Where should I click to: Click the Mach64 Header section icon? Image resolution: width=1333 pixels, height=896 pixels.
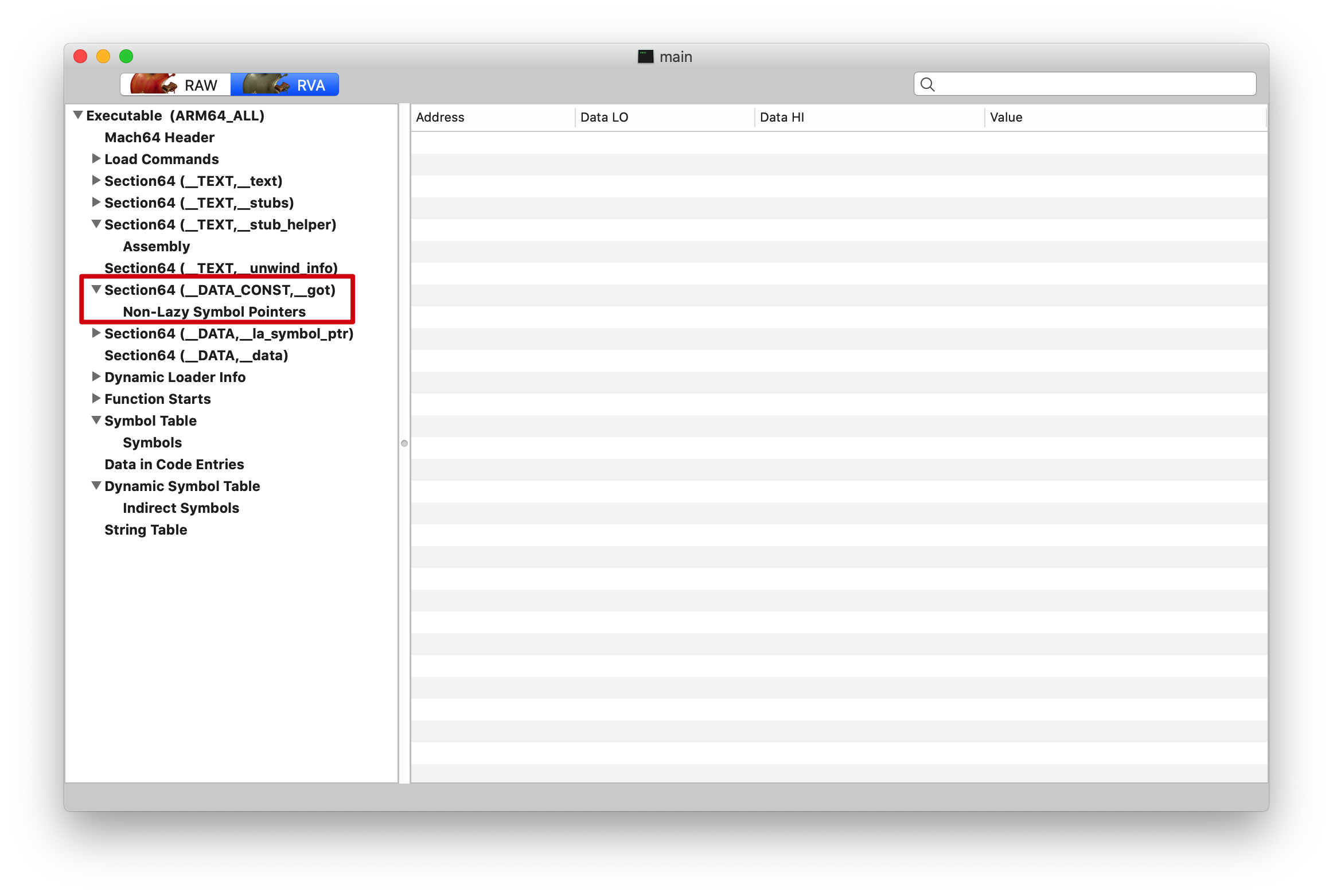click(x=159, y=137)
